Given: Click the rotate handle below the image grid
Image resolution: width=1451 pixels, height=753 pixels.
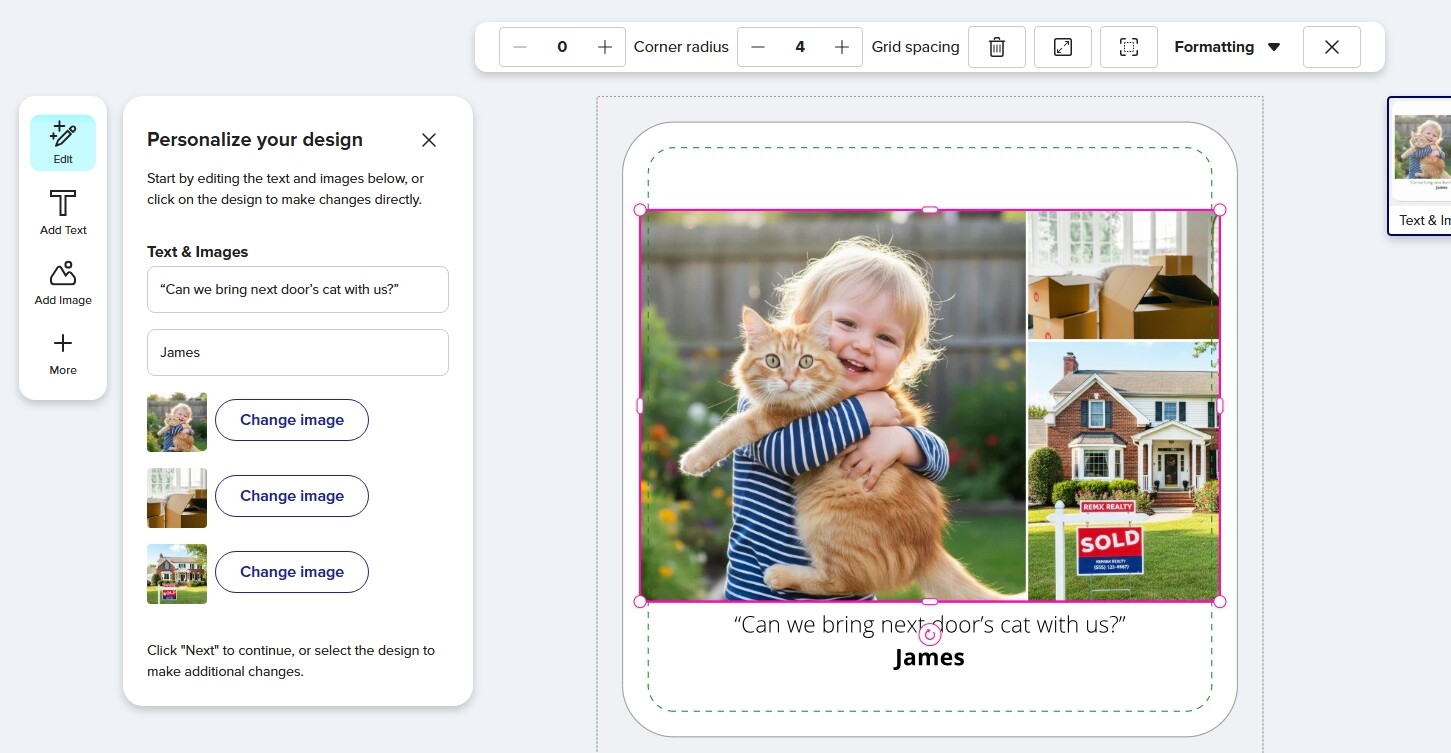Looking at the screenshot, I should (930, 634).
